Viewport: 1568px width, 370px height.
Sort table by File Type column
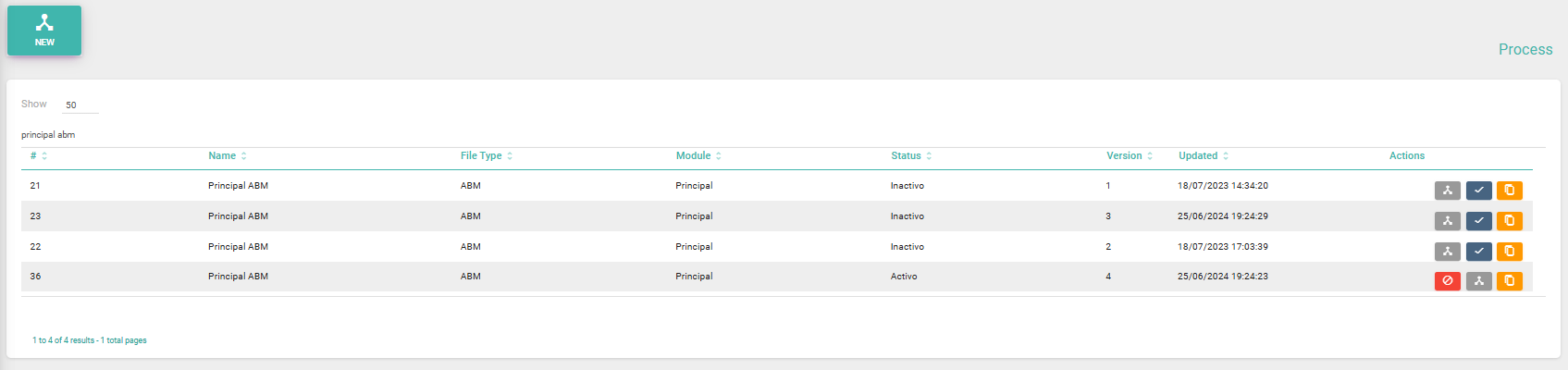pyautogui.click(x=487, y=156)
